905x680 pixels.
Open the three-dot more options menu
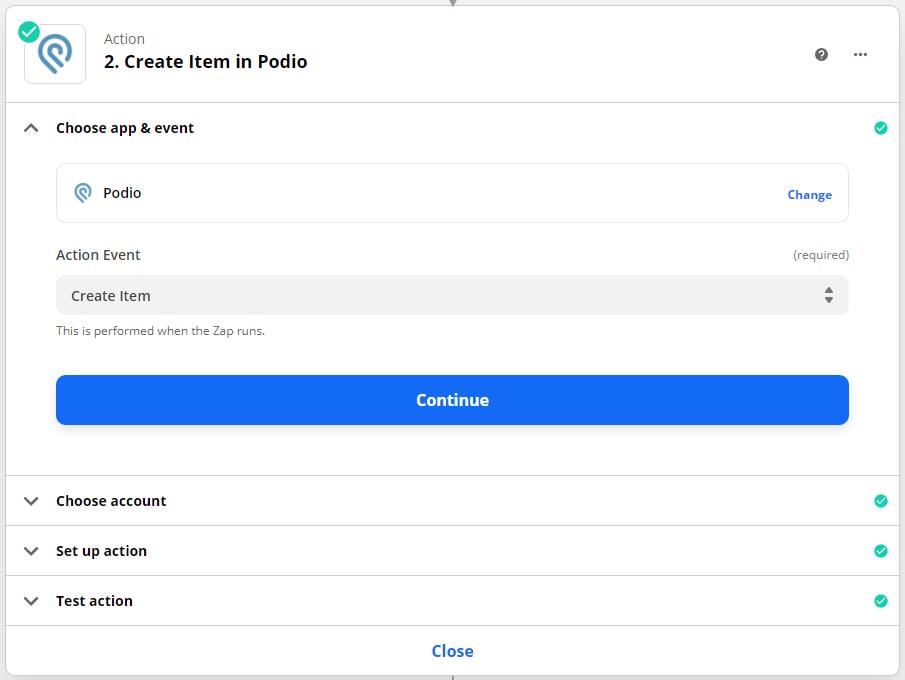pos(860,54)
